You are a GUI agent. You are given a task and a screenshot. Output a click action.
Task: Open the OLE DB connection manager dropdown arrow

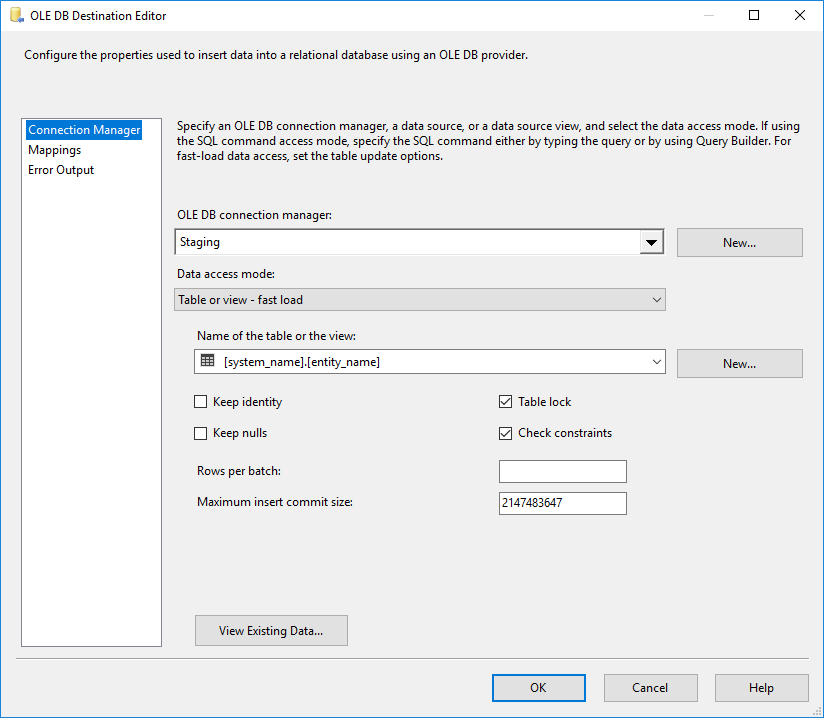(x=651, y=242)
